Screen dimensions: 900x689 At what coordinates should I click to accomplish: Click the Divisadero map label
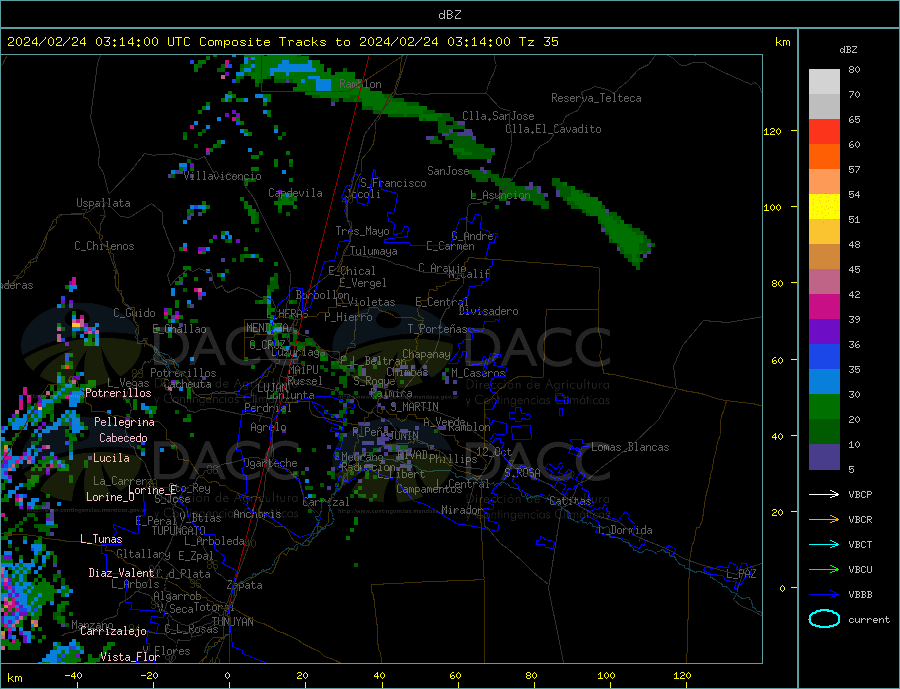click(x=488, y=311)
